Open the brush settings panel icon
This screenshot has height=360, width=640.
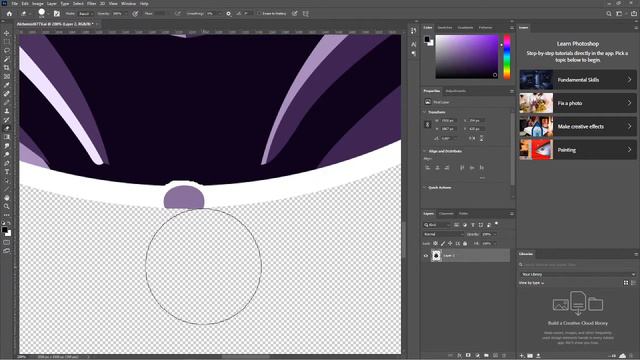(57, 13)
